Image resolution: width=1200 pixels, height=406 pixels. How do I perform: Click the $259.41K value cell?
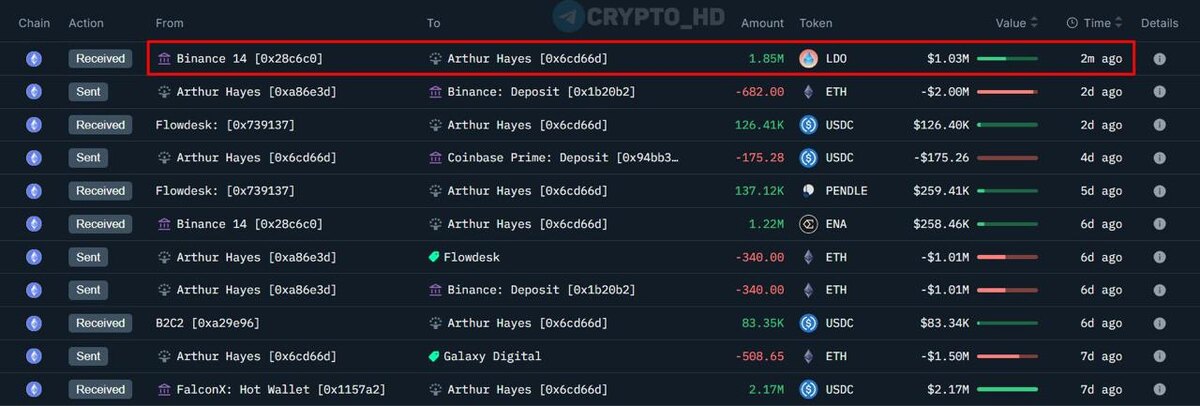(x=940, y=191)
